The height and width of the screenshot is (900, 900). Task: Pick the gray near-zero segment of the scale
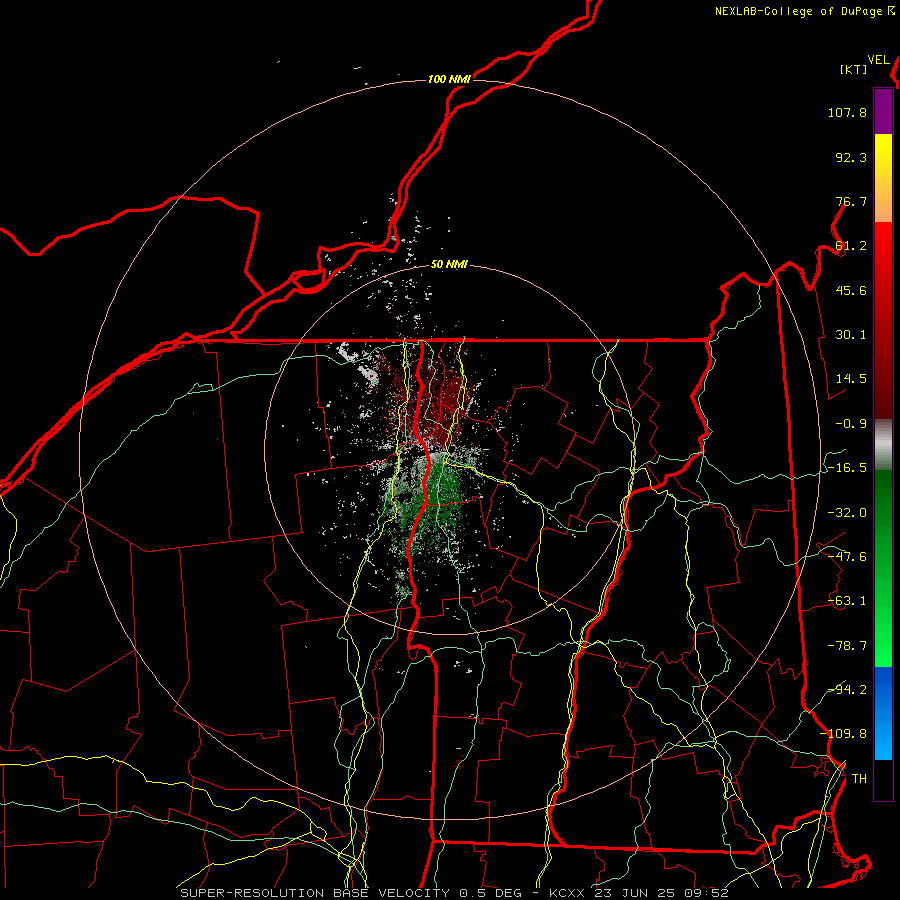coord(883,445)
